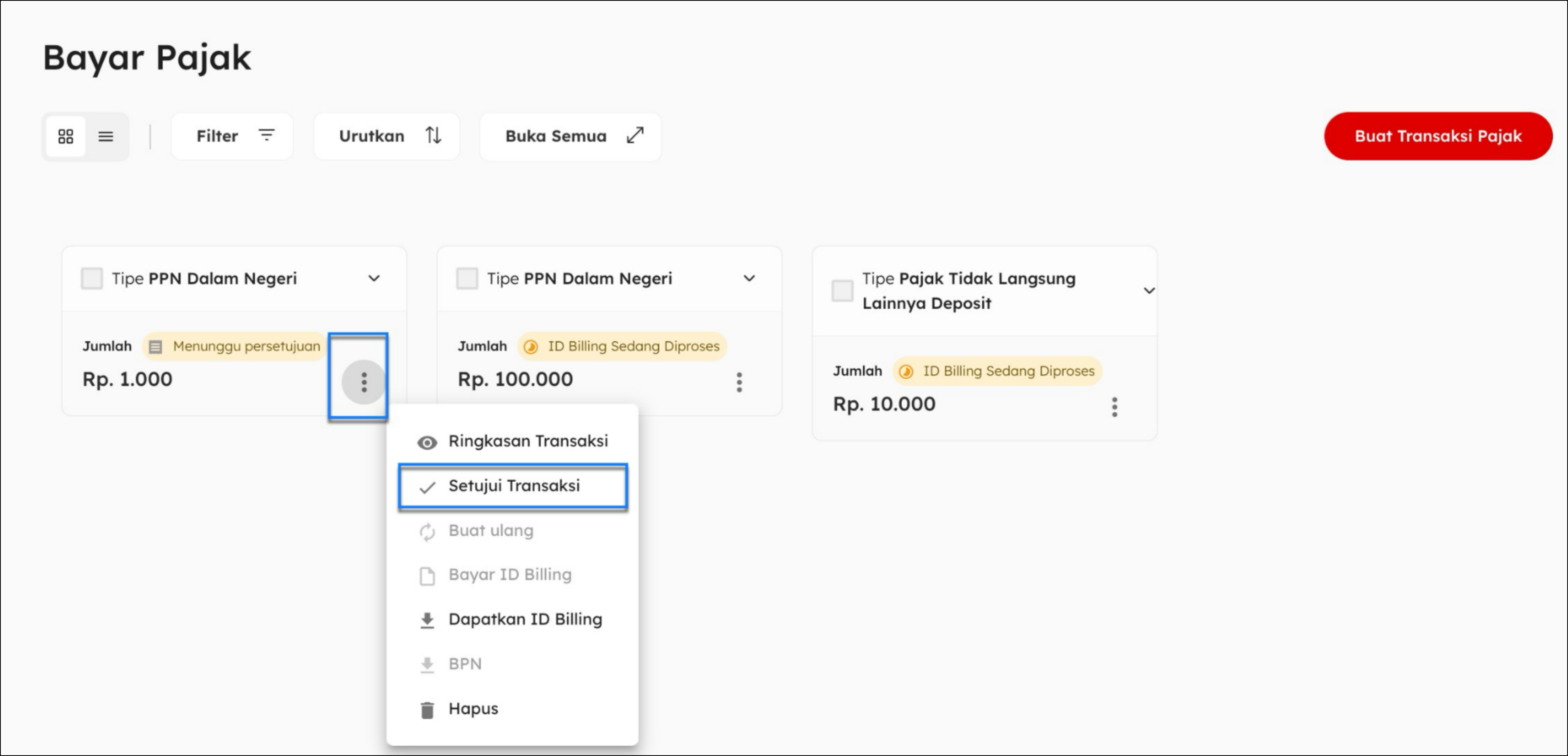Expand Pajak Tidak Langsung card chevron

[1149, 291]
